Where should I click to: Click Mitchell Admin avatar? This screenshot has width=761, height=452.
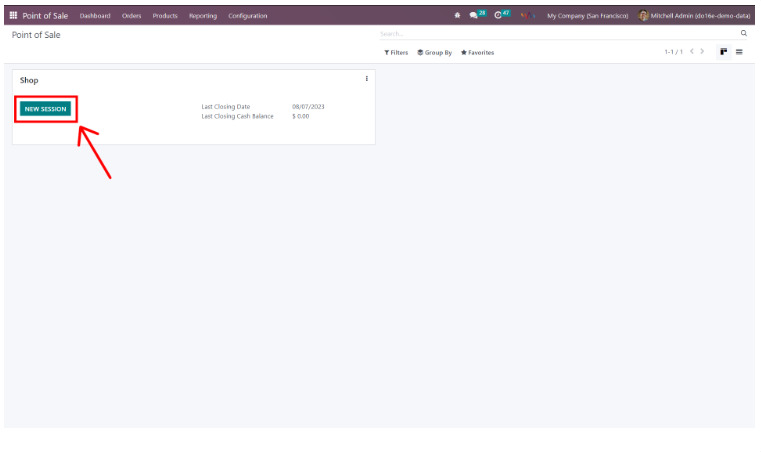[x=644, y=16]
